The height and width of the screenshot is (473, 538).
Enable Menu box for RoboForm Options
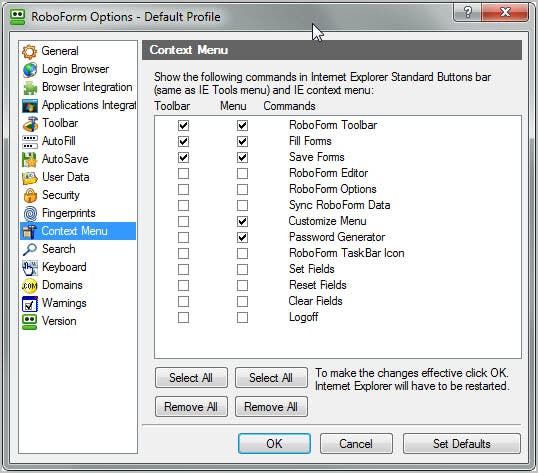pyautogui.click(x=242, y=189)
